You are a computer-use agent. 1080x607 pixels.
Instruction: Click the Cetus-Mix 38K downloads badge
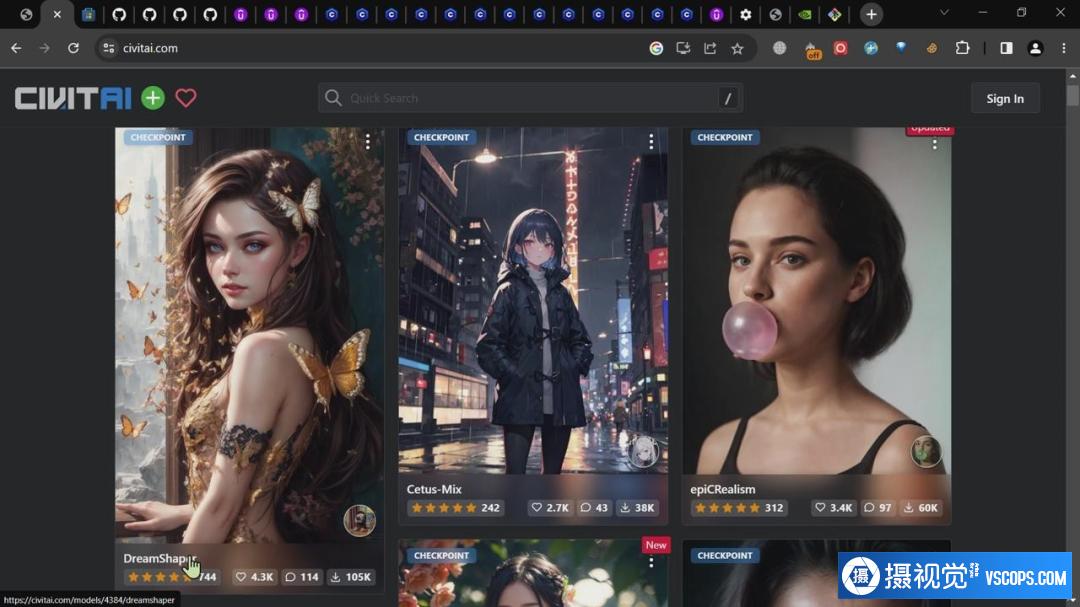(x=637, y=508)
